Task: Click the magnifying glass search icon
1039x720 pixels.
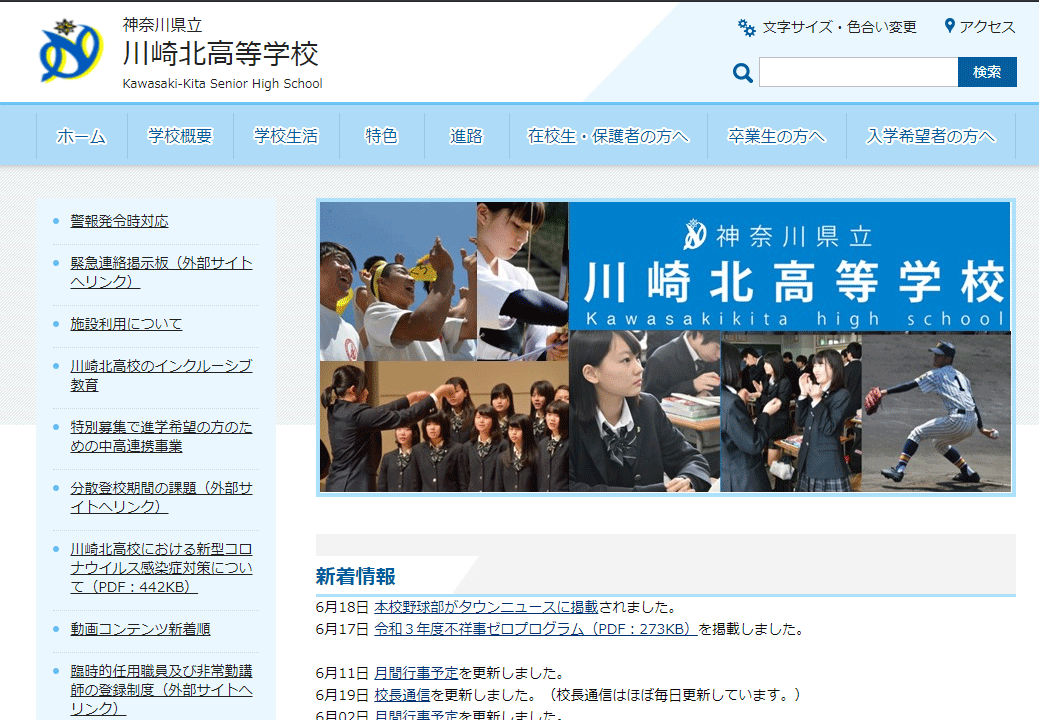Action: coord(743,73)
